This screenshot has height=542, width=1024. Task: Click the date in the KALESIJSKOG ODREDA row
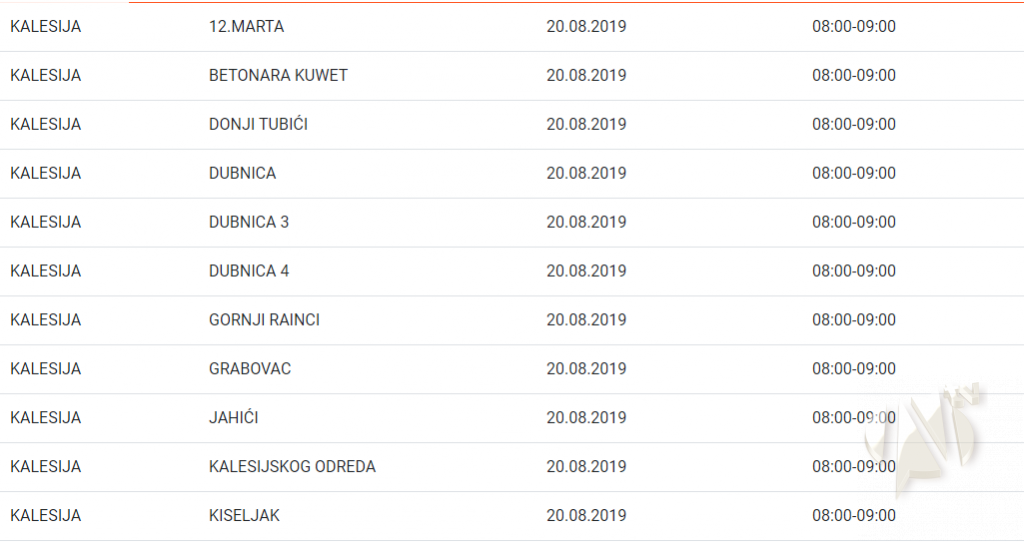pos(586,467)
